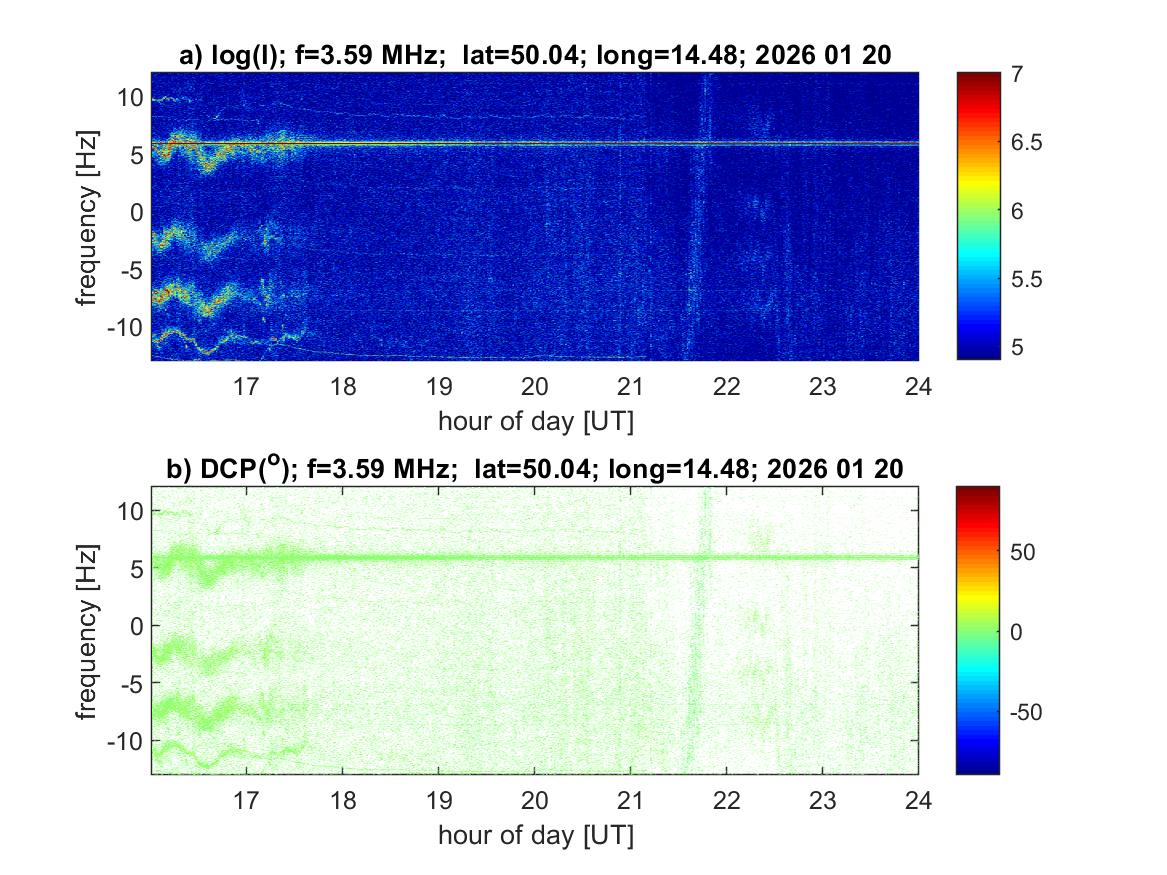Click the 0 frequency tick on the bottom plot

(x=135, y=626)
